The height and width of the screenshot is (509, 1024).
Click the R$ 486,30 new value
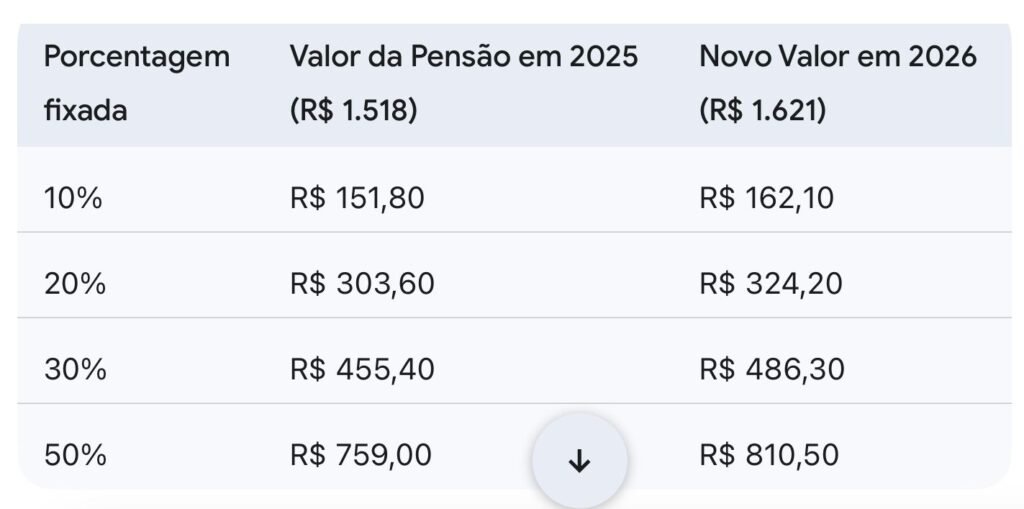[771, 370]
